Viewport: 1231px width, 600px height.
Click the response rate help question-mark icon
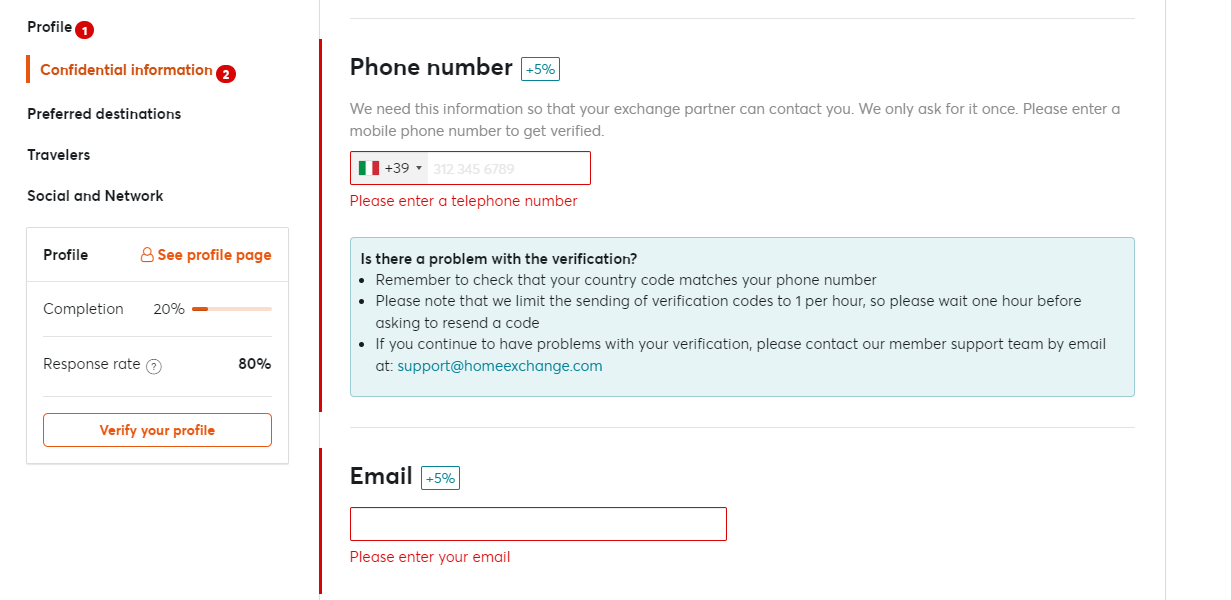(x=154, y=366)
